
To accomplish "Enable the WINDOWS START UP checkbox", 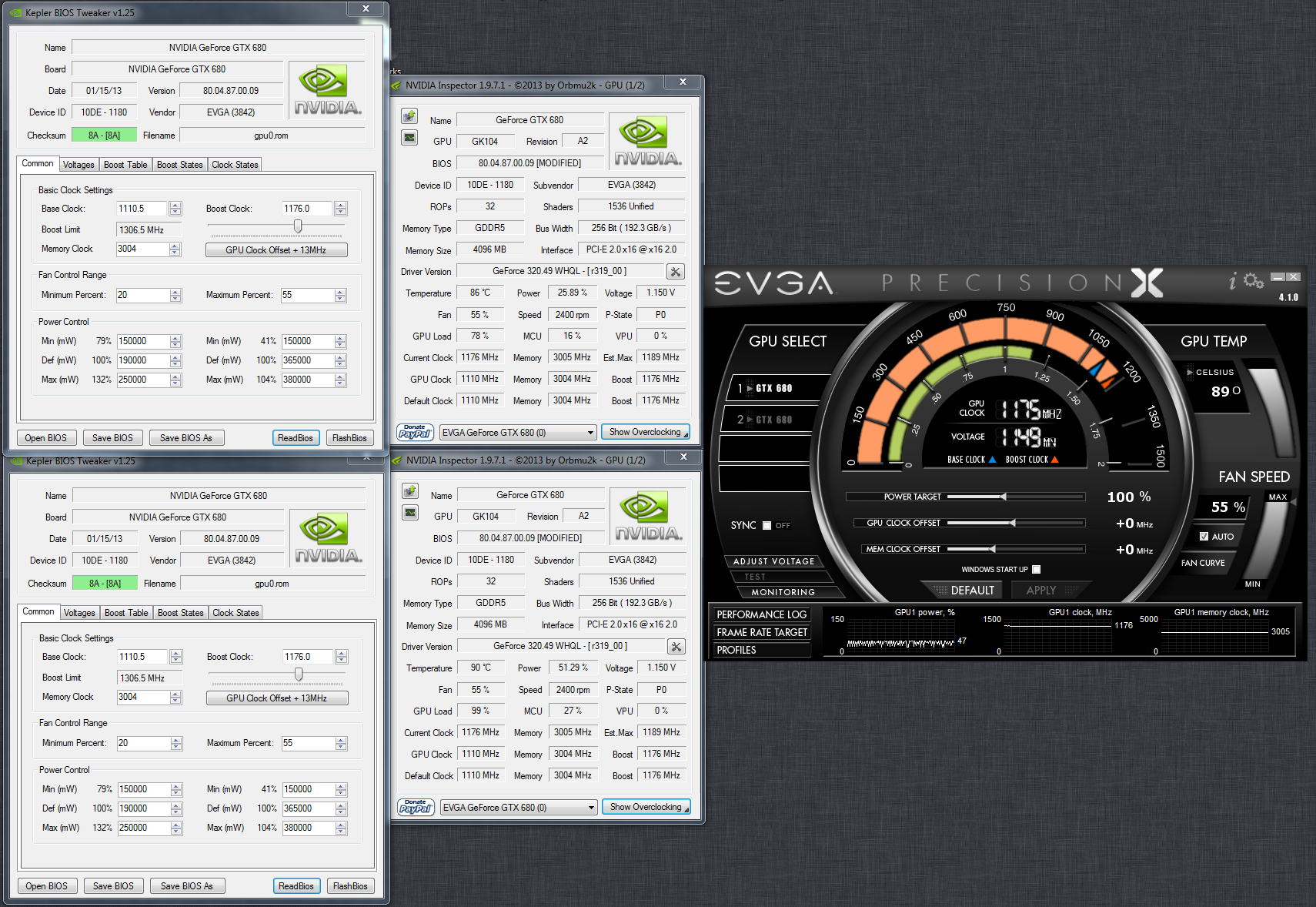I will click(x=1036, y=570).
